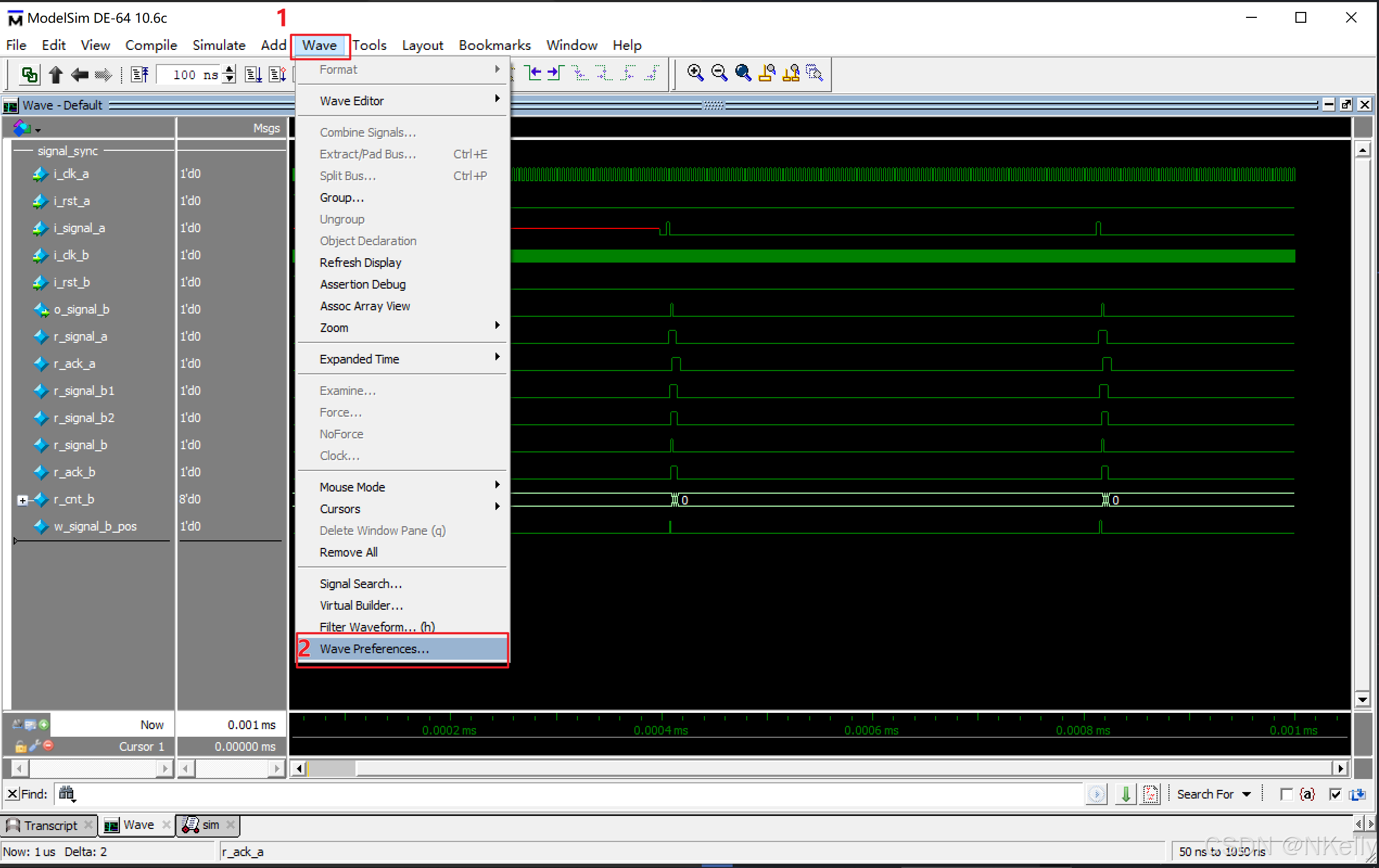Expand the r_cnt_b bus signal
Screen dimensions: 1379x868
coord(22,500)
